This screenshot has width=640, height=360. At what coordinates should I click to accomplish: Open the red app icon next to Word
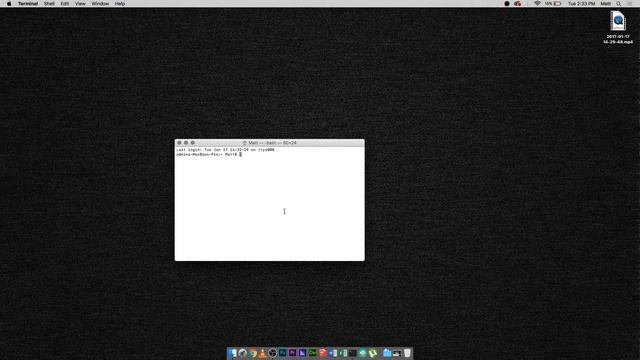point(322,353)
